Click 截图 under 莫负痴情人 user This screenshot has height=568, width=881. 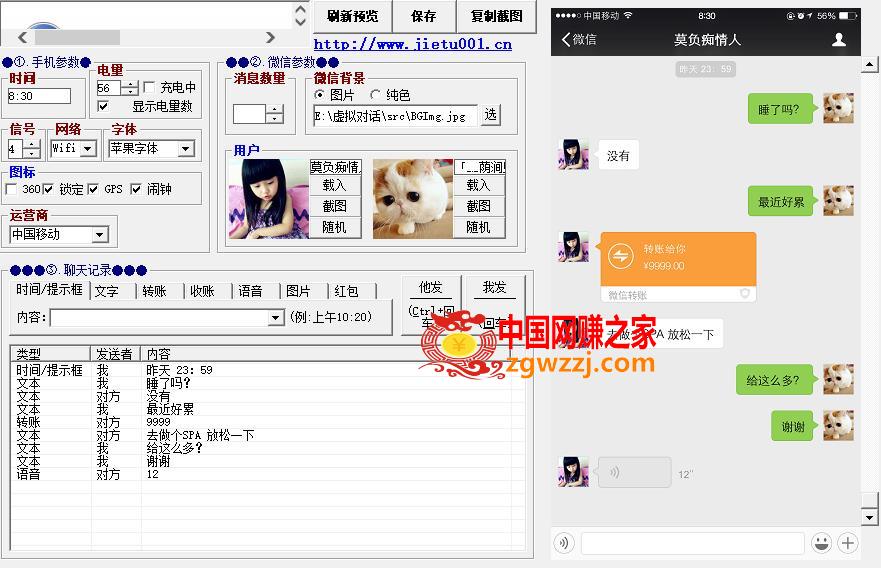pos(335,206)
